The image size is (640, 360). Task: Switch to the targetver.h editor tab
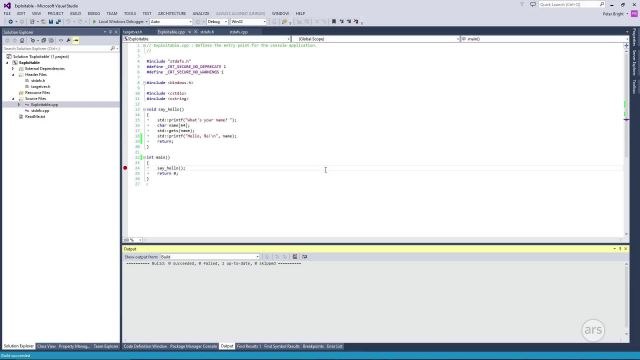point(133,32)
